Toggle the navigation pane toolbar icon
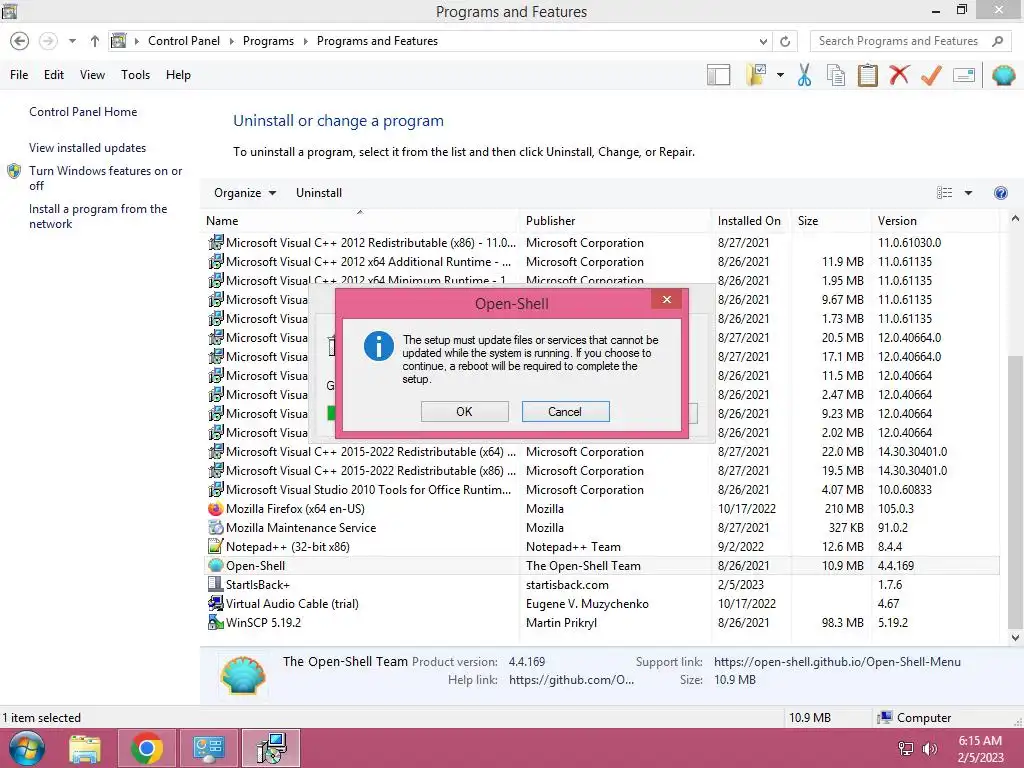 (x=718, y=75)
